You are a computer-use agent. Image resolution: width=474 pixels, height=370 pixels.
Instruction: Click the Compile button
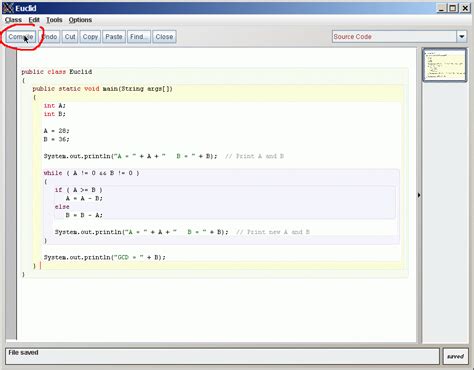[x=21, y=37]
